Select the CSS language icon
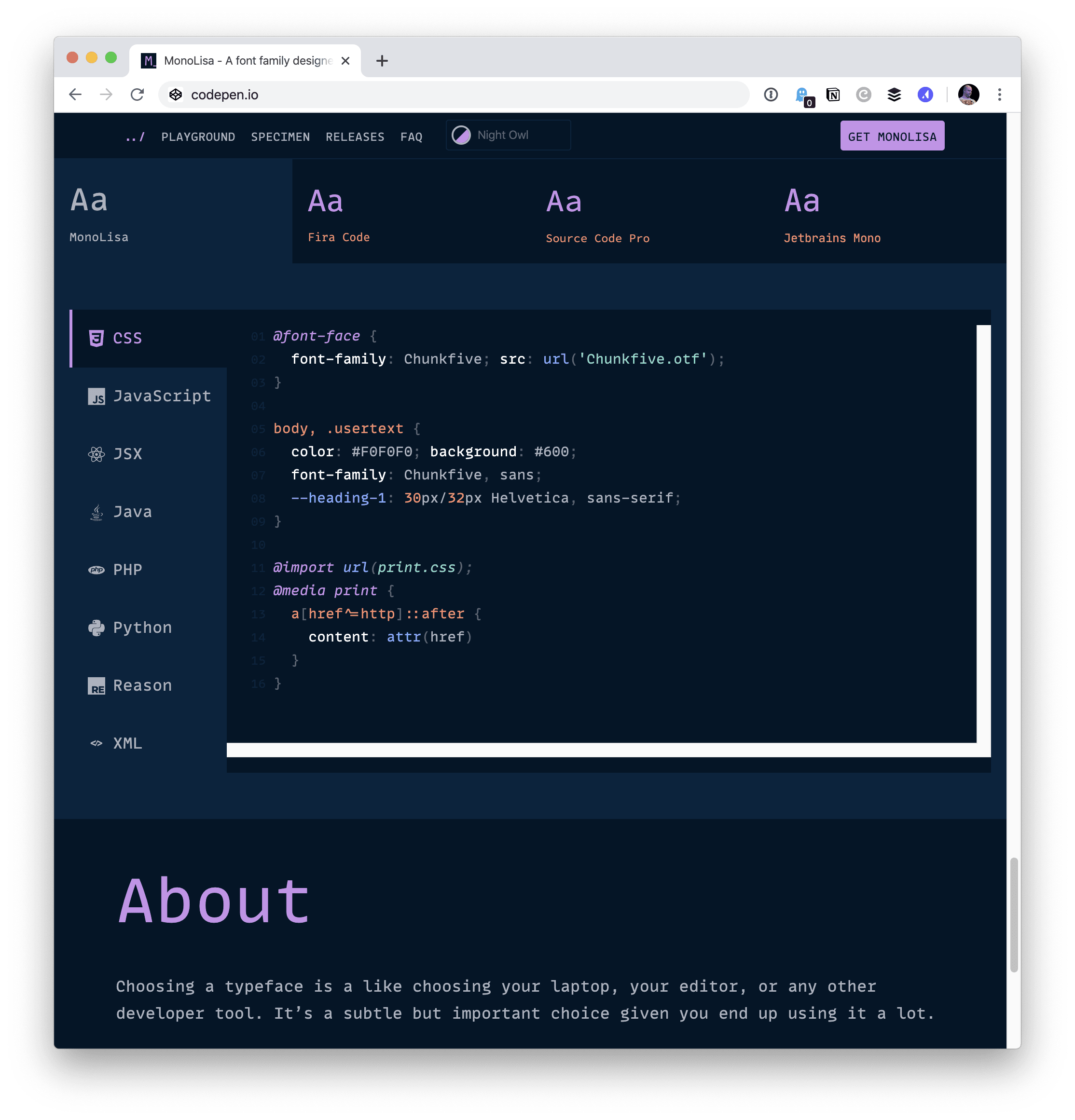This screenshot has width=1075, height=1120. (96, 338)
